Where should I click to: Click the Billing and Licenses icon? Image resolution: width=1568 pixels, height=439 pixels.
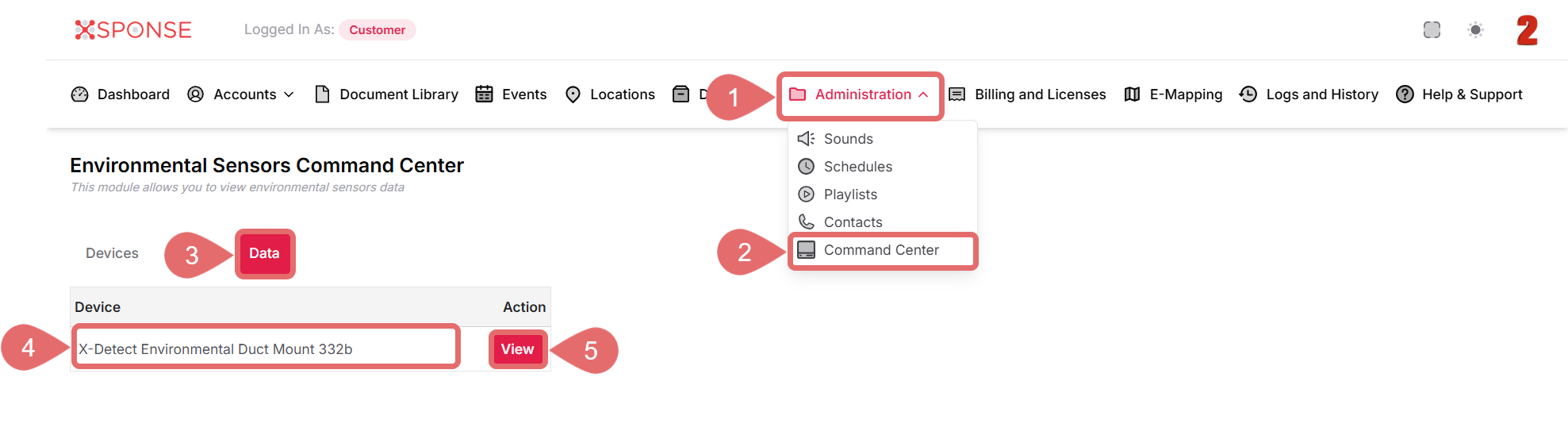click(957, 94)
